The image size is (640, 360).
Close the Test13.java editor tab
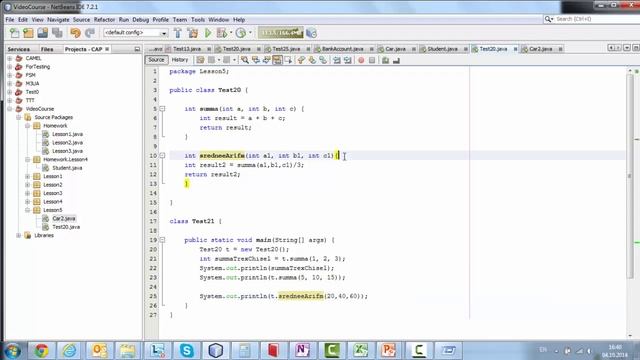click(209, 49)
